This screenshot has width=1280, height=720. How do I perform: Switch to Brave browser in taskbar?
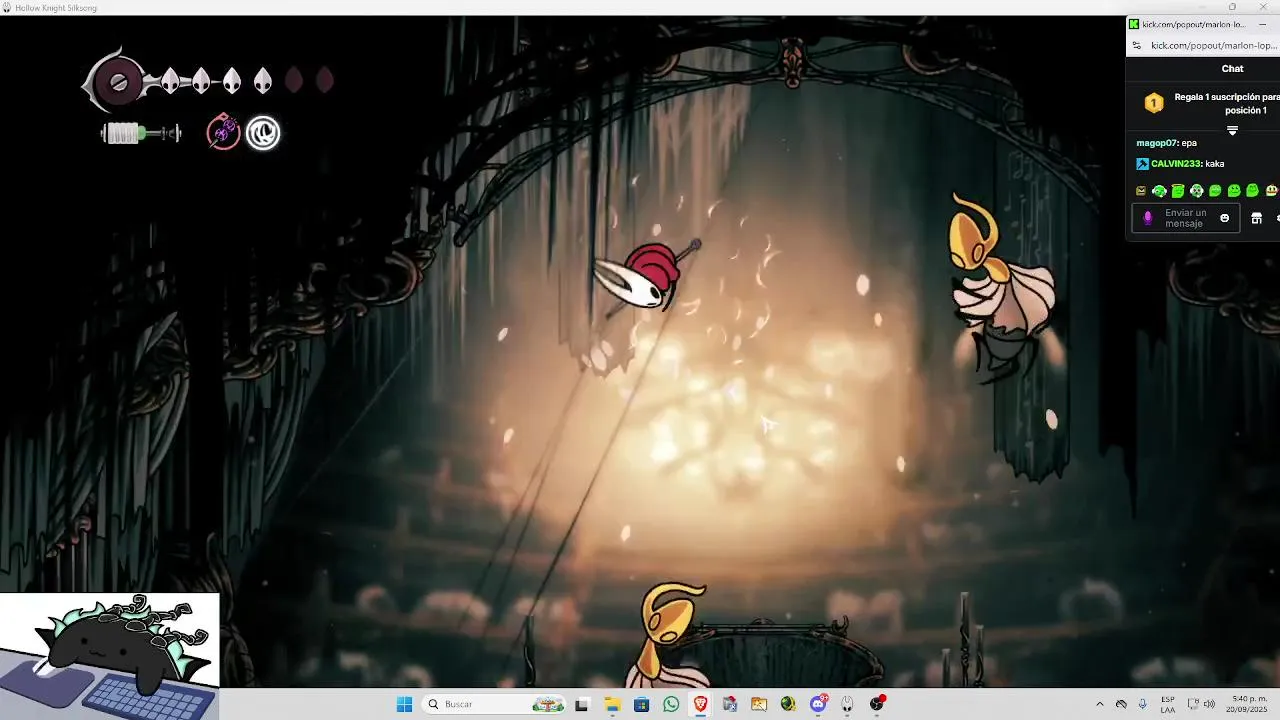[700, 704]
